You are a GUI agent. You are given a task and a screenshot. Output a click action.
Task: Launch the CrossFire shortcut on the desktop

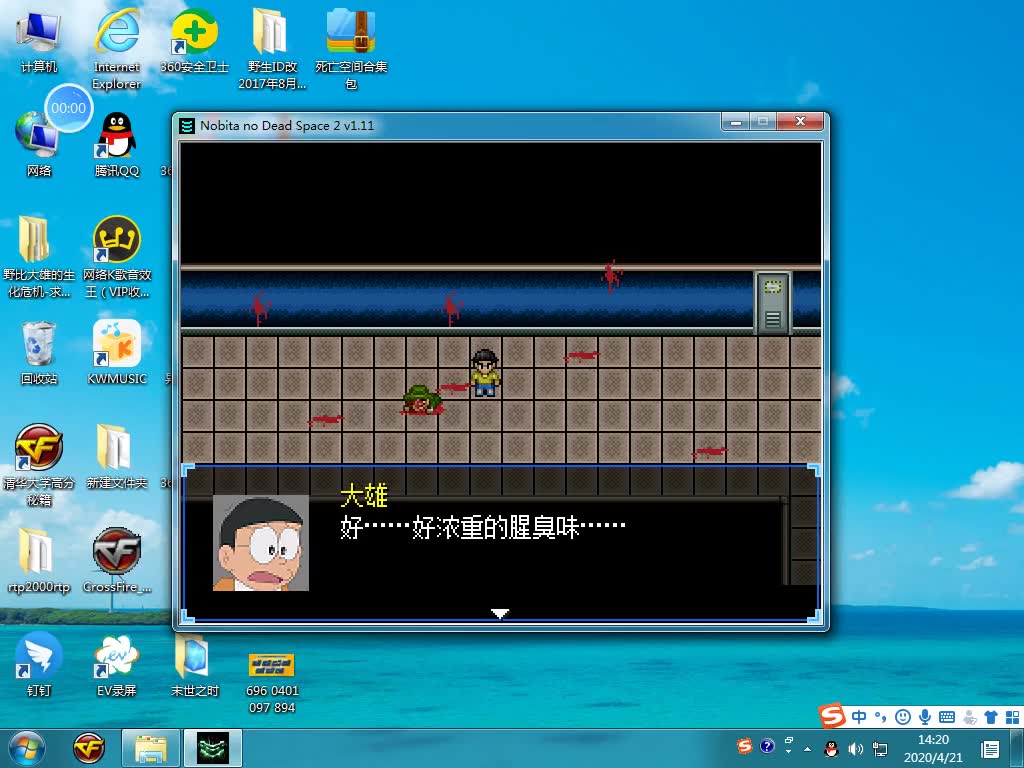[116, 560]
